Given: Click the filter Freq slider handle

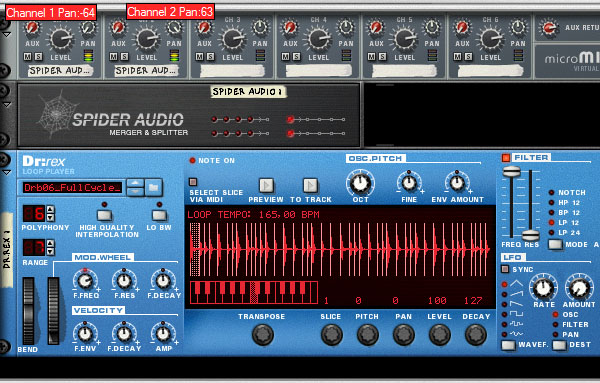Looking at the screenshot, I should click(512, 172).
